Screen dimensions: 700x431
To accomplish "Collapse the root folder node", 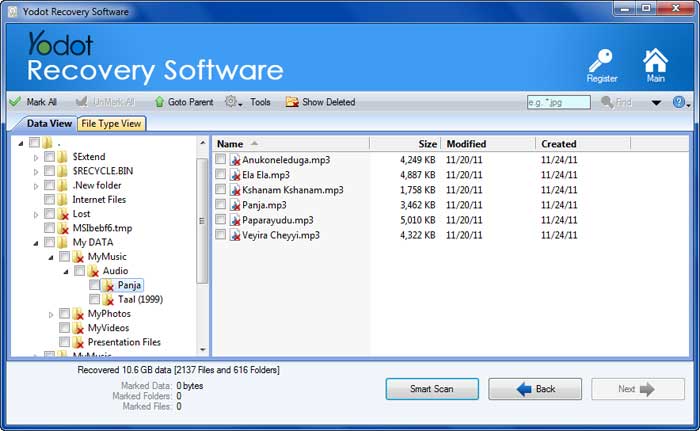I will coord(21,143).
